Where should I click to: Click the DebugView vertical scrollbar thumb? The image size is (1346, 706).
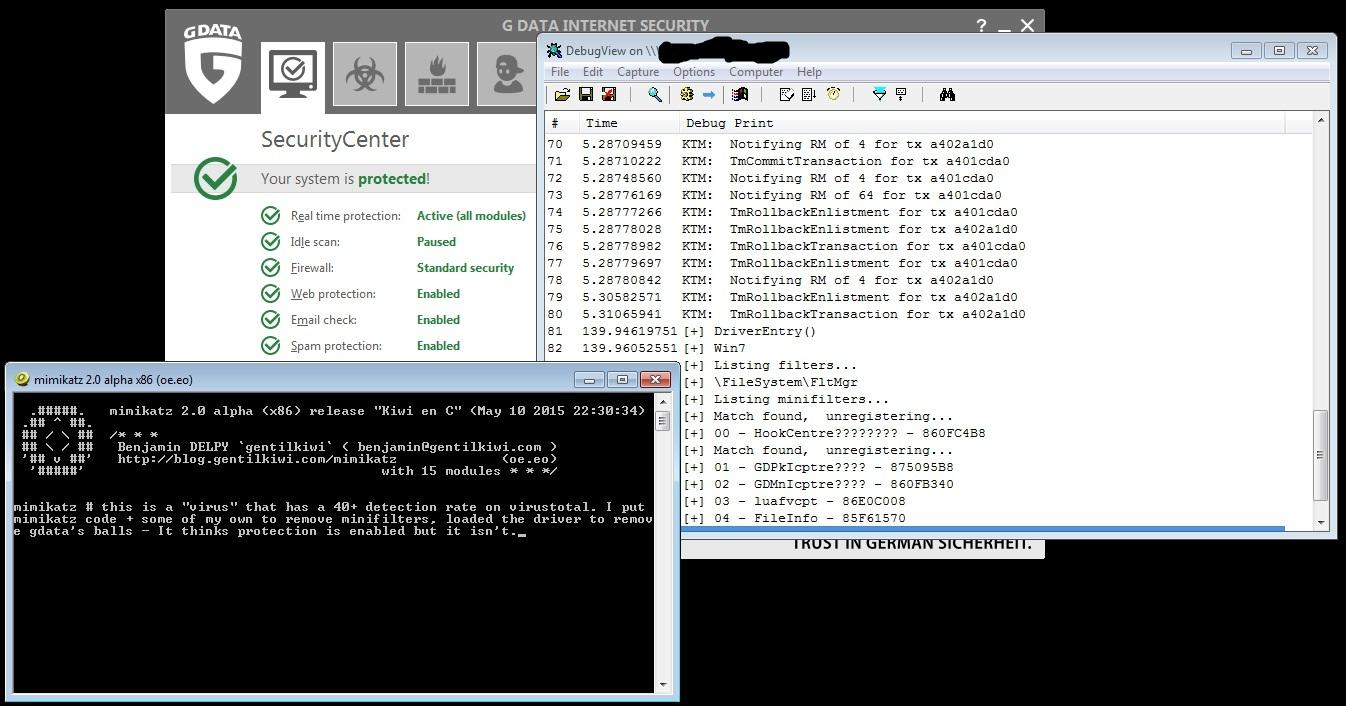1321,454
